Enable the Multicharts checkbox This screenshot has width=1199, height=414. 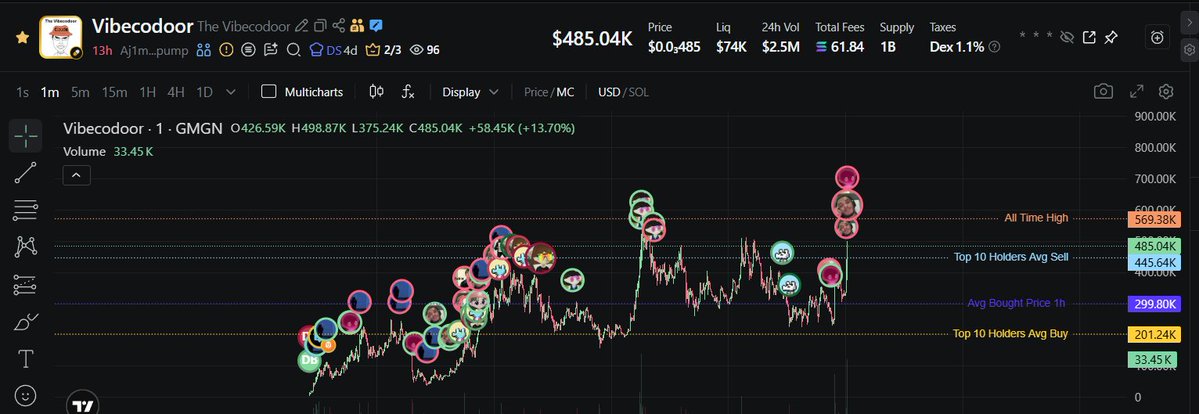coord(268,92)
